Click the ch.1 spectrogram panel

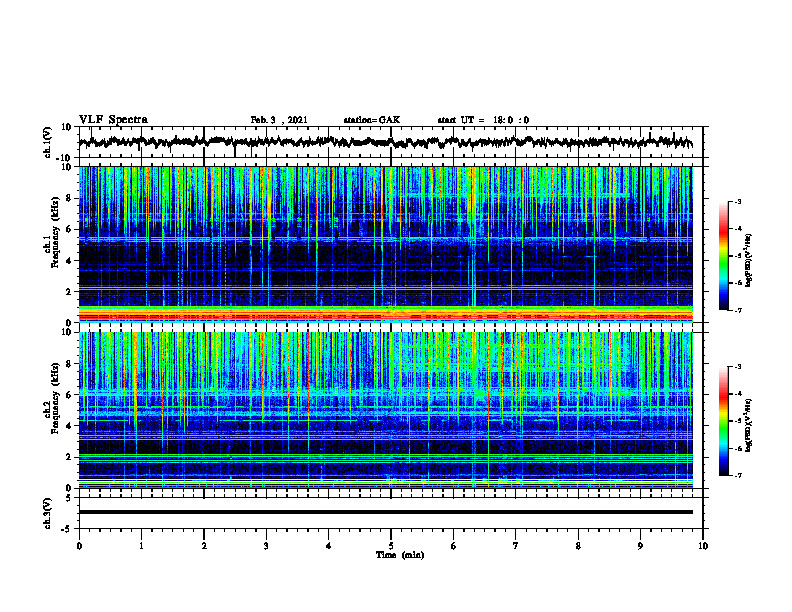(x=386, y=244)
